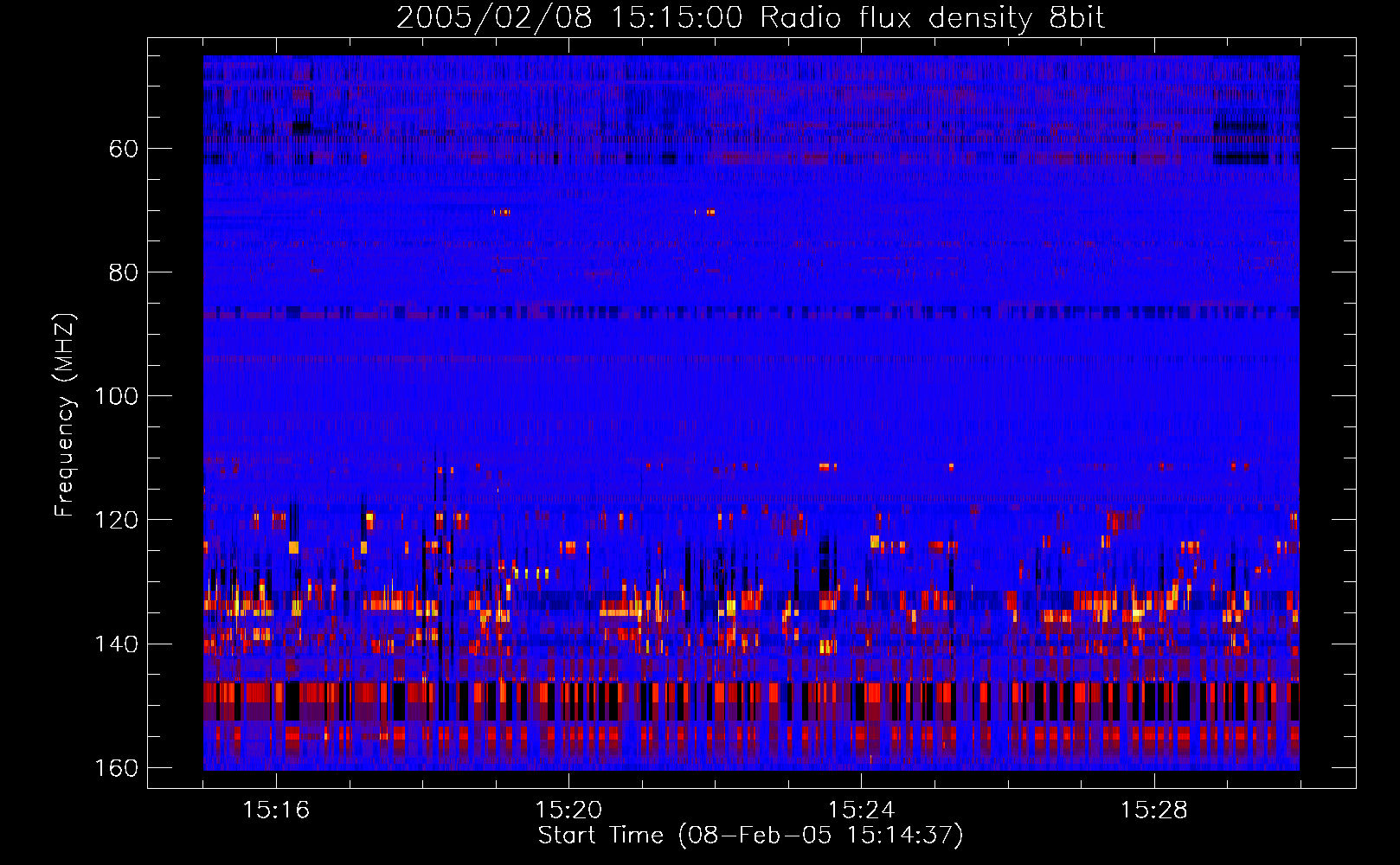Click the 80 frequency tick label
Screen dimensions: 1400x865
pos(124,272)
